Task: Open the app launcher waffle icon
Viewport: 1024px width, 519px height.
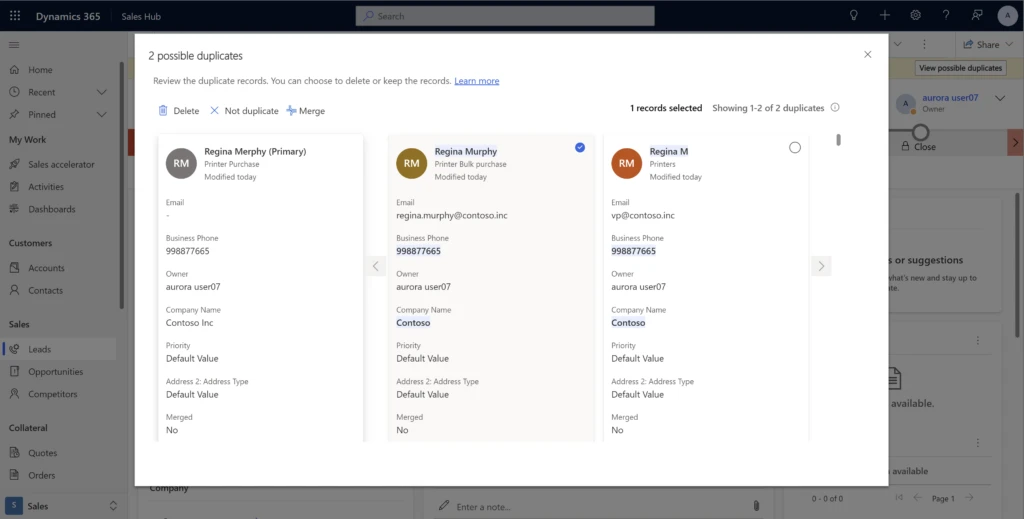Action: point(15,16)
